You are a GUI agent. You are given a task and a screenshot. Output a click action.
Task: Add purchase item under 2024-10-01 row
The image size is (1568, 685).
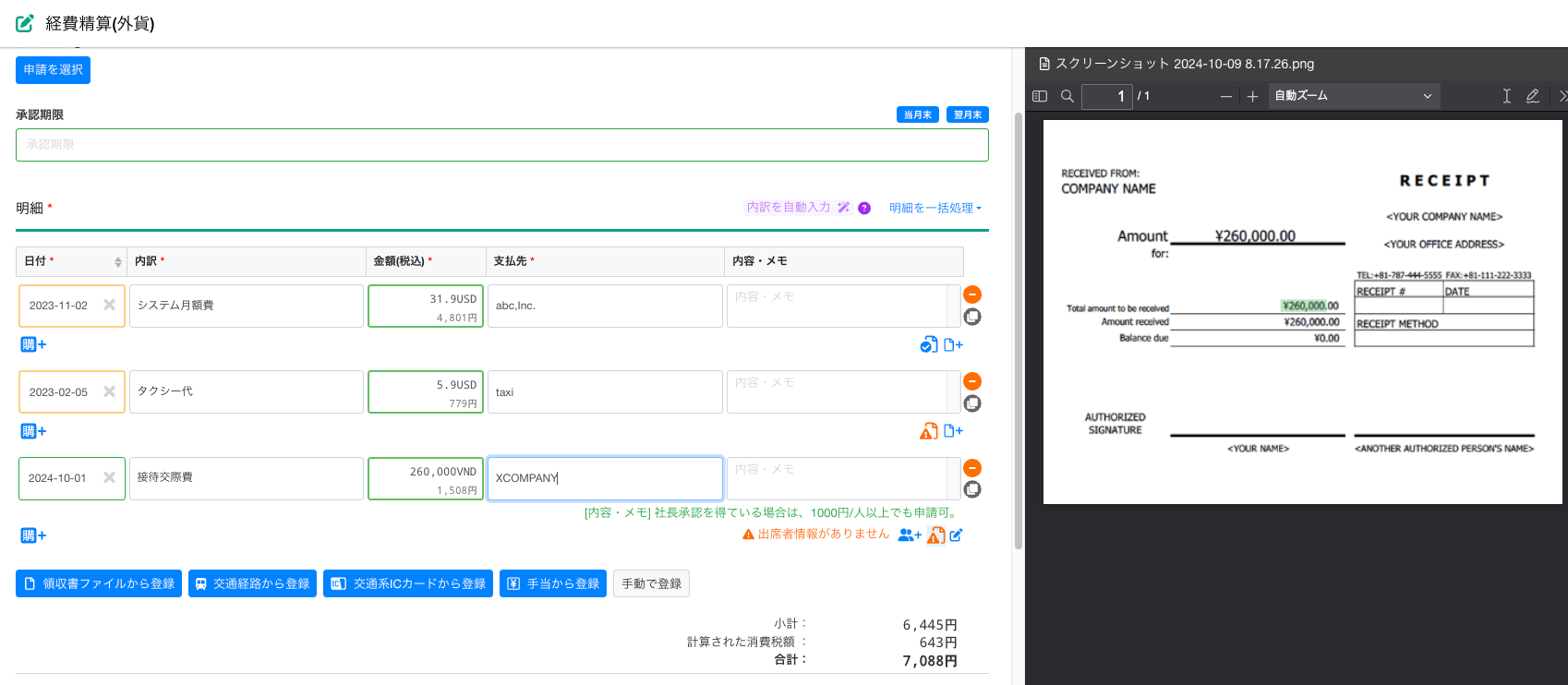33,535
